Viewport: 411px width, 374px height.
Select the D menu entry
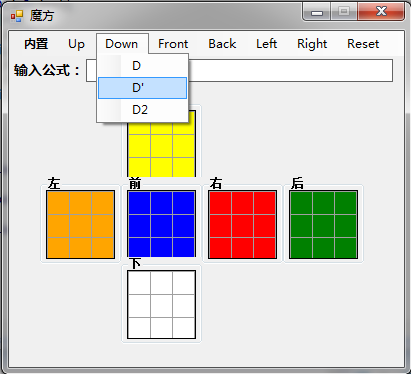pos(142,66)
